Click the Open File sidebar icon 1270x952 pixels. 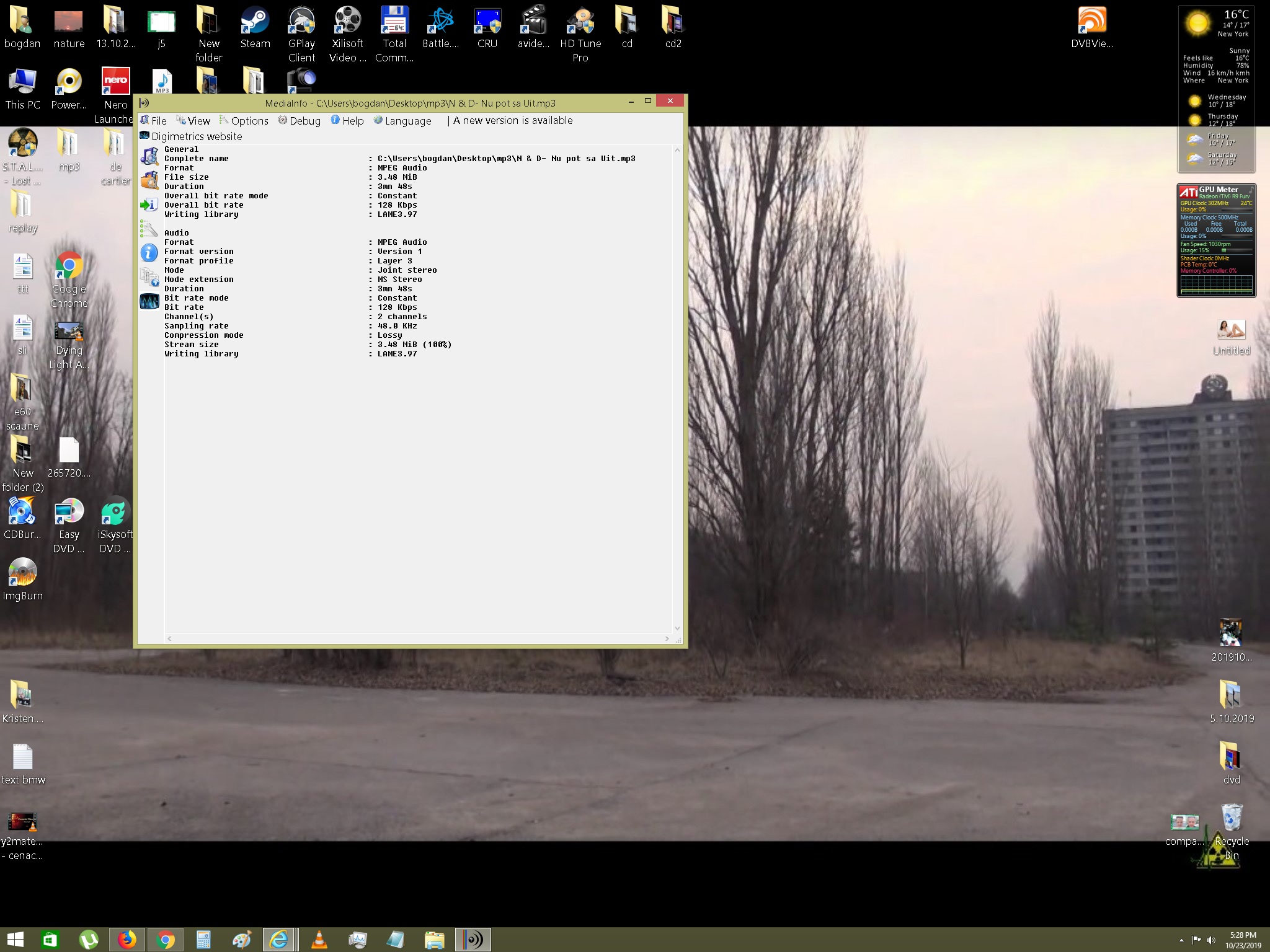point(149,156)
